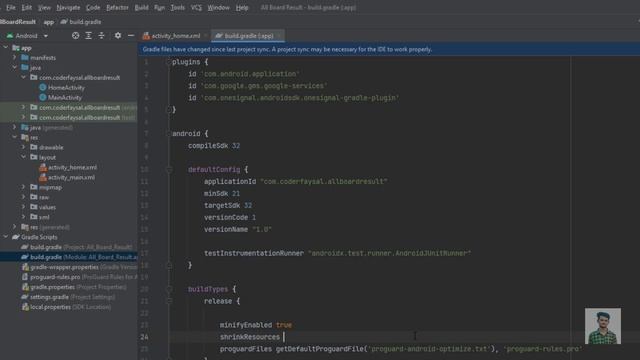
Task: Click Select Opened File target icon
Action: coord(76,36)
